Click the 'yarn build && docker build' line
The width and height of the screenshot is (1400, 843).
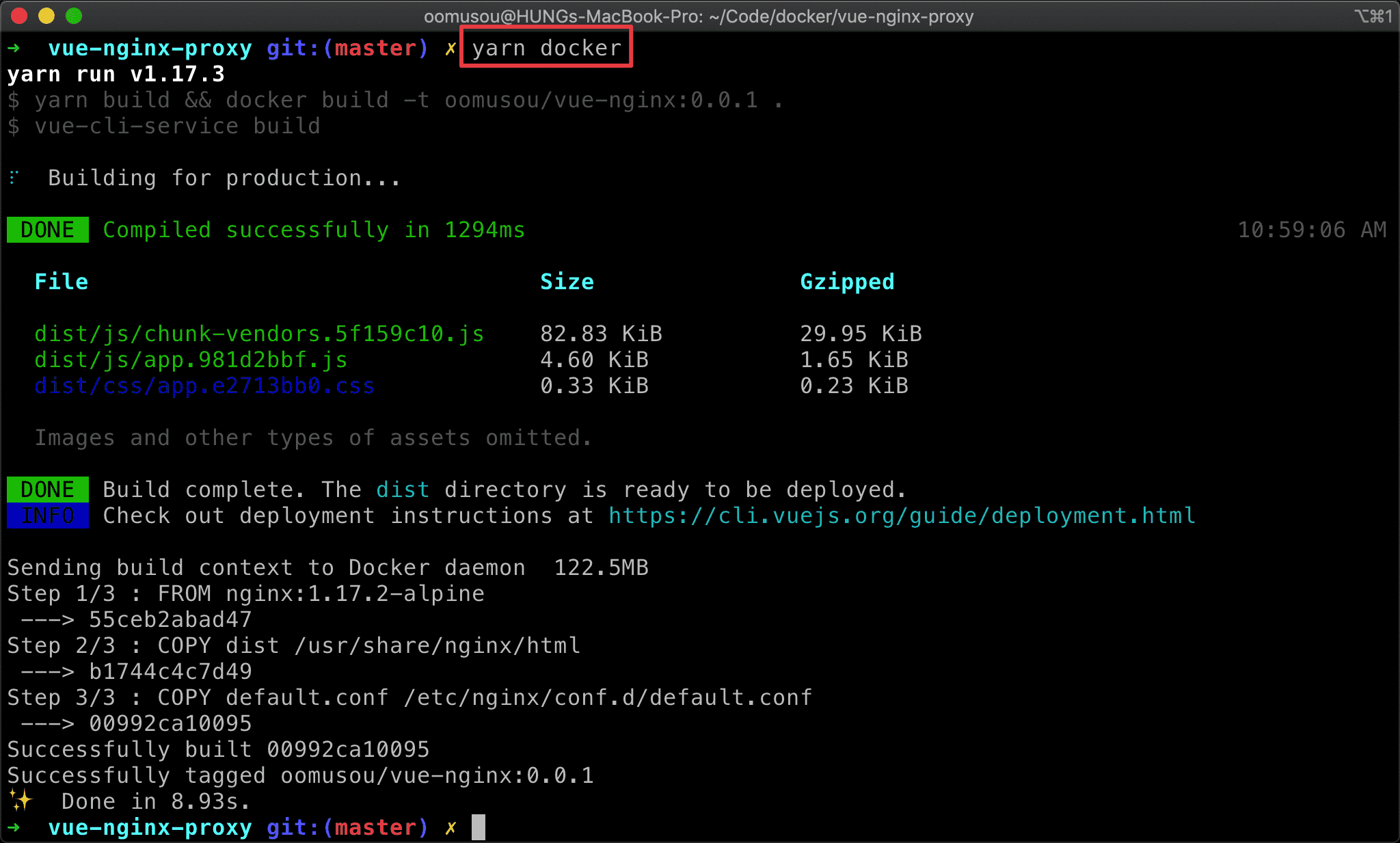pos(395,100)
